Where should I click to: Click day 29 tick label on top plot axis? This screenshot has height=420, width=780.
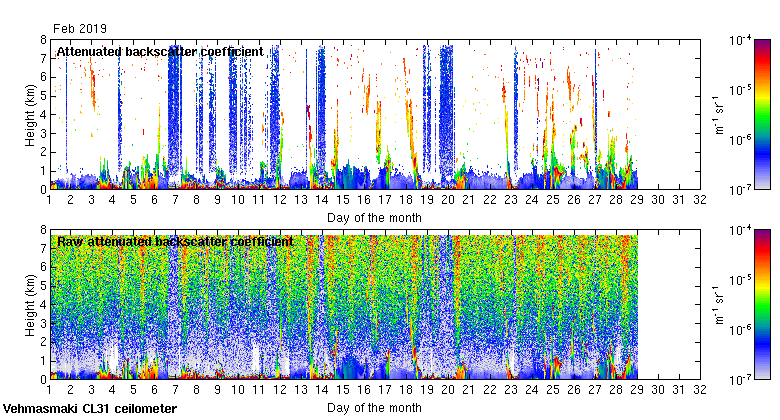tap(637, 200)
